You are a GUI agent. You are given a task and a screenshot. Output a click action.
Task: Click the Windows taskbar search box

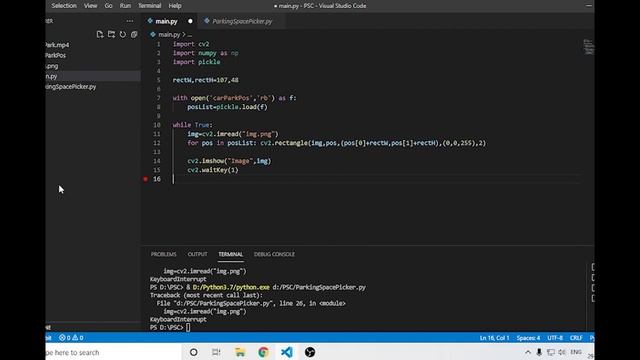pos(113,352)
